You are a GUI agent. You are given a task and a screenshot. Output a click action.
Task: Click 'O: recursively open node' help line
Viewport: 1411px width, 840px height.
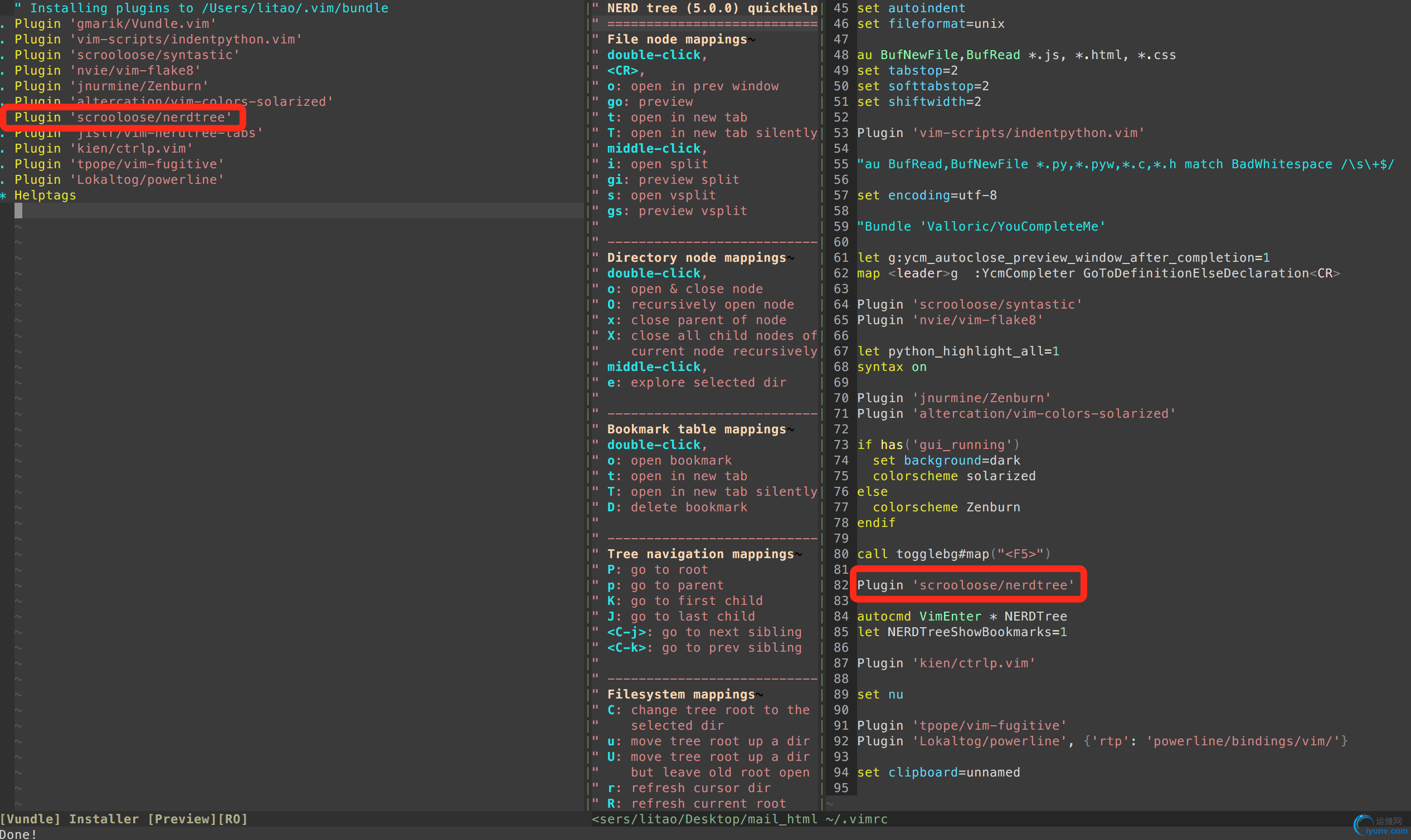pos(701,305)
